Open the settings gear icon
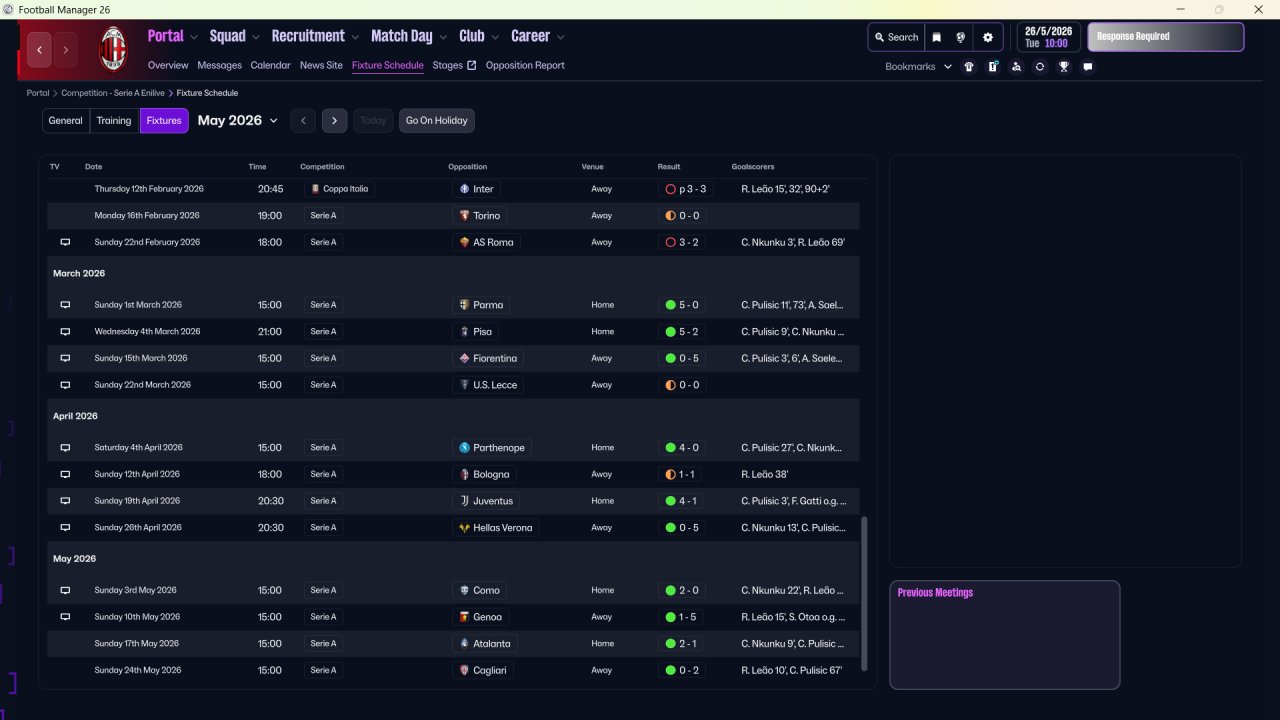 tap(988, 37)
